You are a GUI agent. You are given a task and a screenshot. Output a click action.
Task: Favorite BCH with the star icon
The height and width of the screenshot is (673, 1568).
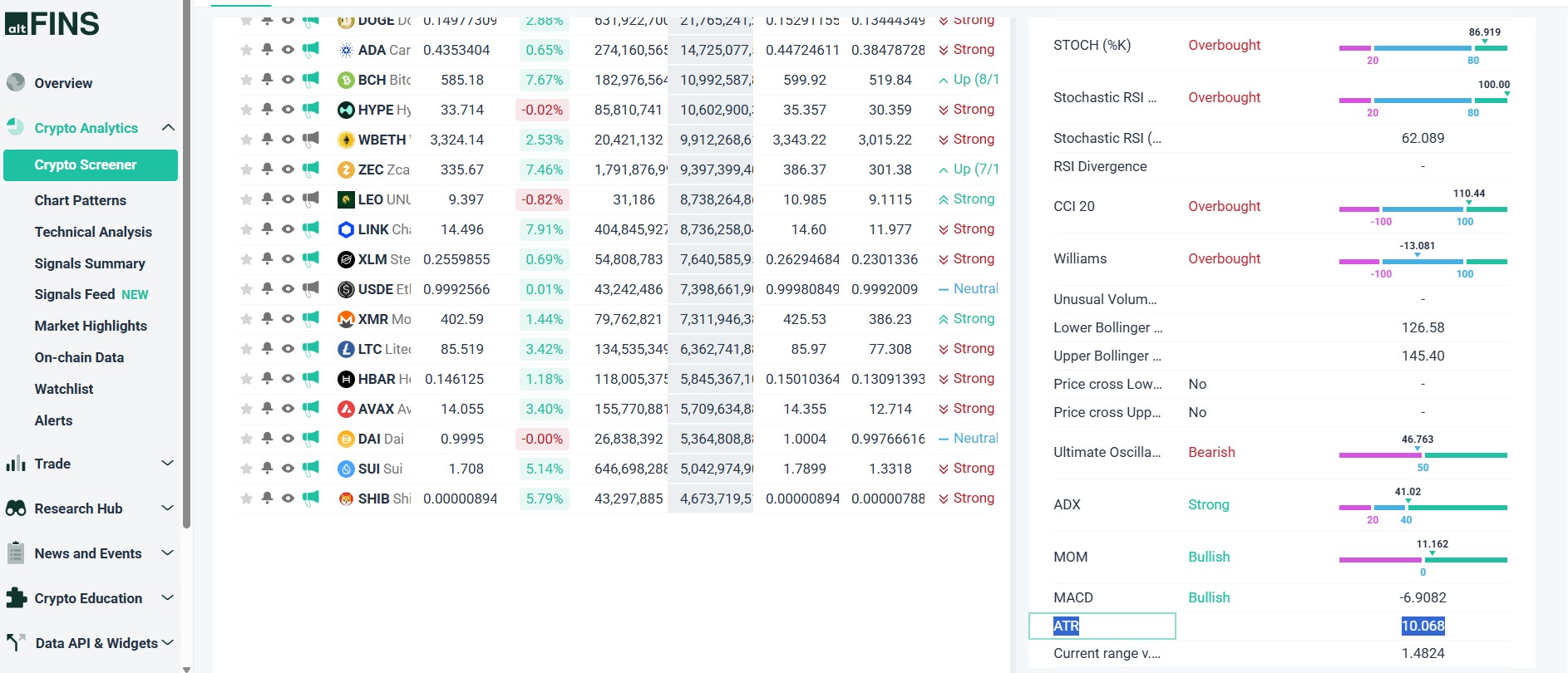246,80
